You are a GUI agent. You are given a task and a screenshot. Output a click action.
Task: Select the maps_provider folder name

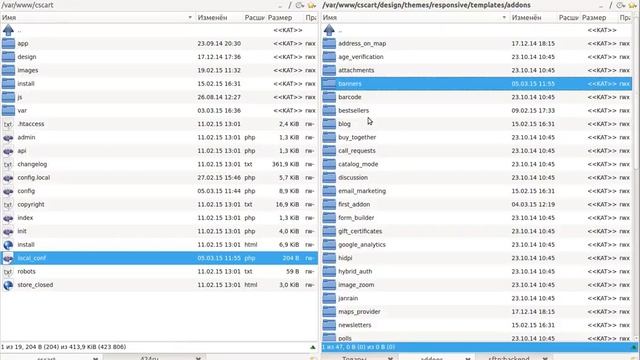[x=359, y=312]
